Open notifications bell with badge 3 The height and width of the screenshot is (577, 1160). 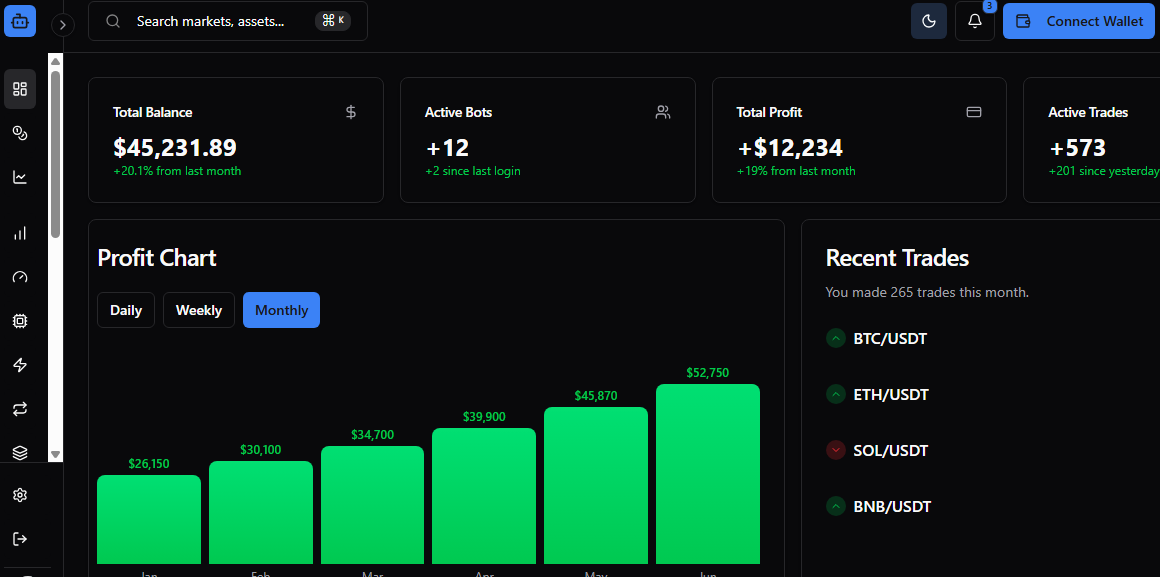(975, 21)
